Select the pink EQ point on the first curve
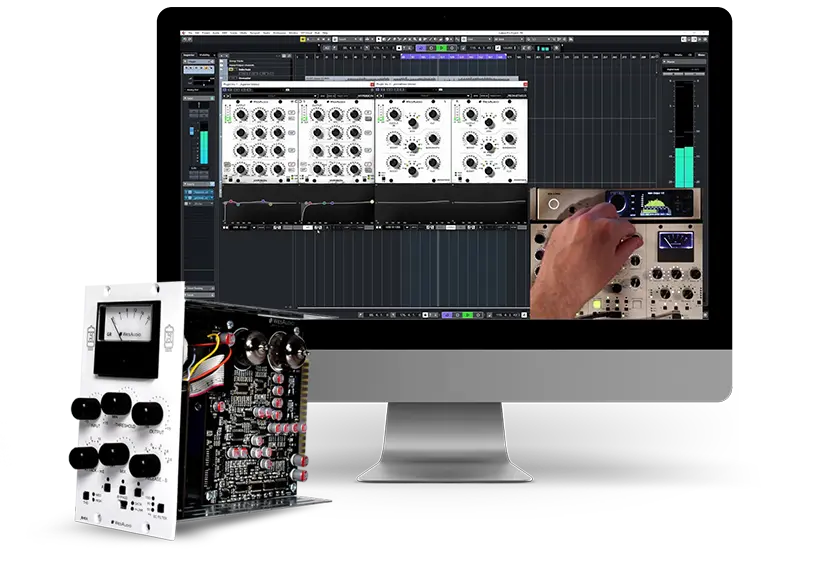Viewport: 834px width, 561px height. coord(231,201)
